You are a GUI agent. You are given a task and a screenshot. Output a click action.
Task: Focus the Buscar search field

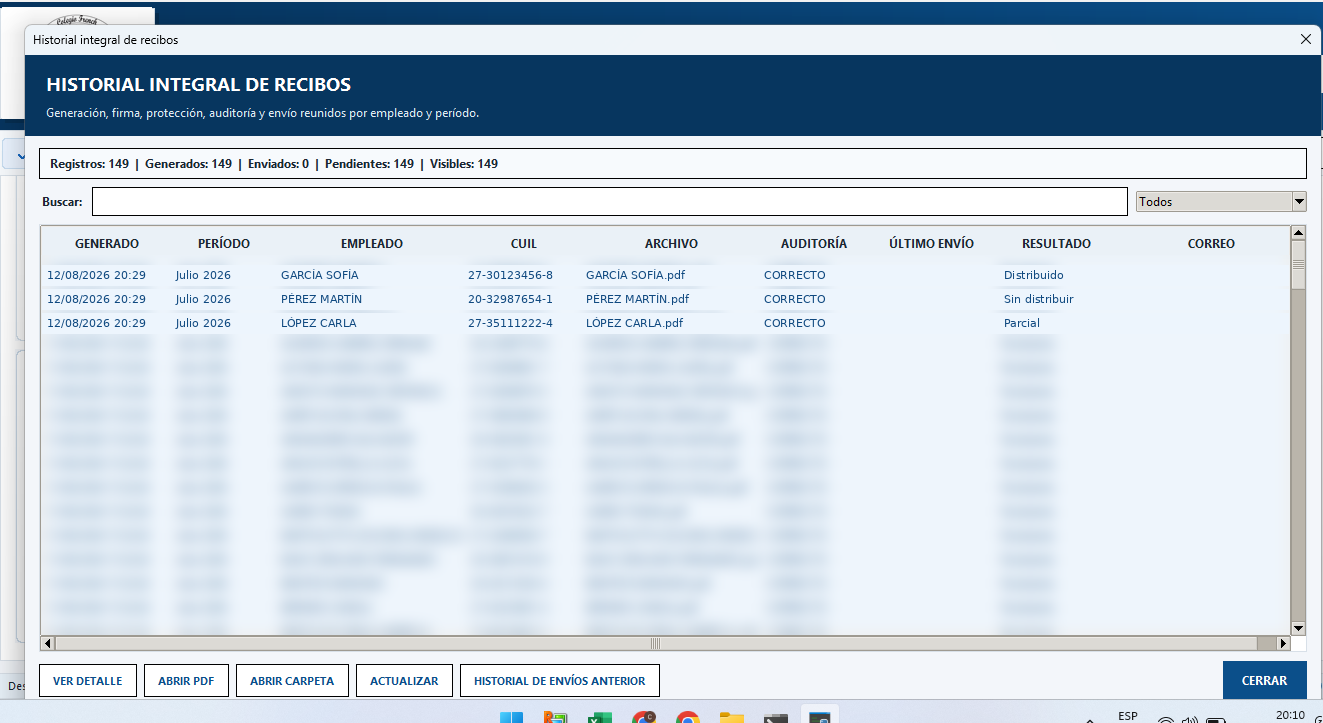coord(609,201)
